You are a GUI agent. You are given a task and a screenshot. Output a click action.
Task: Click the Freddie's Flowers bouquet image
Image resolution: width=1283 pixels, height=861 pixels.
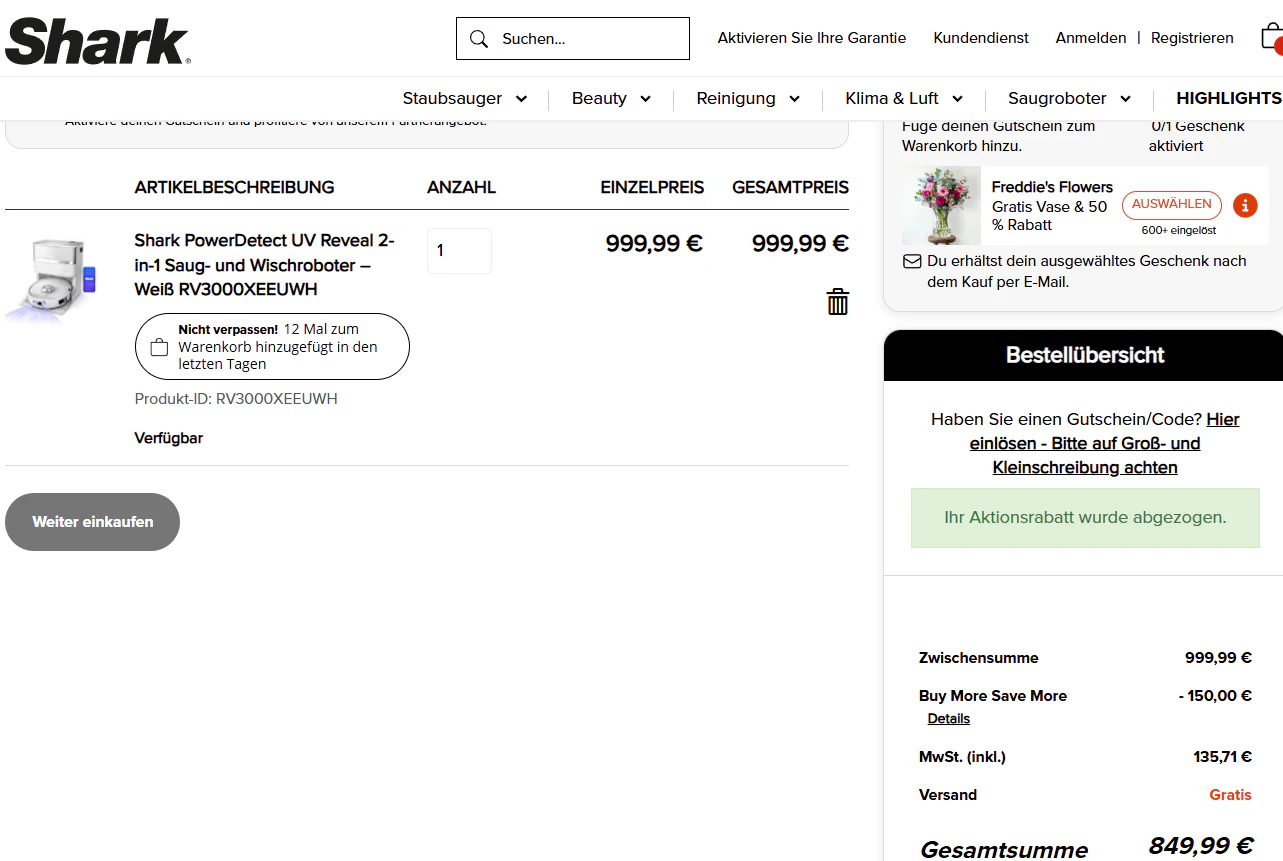point(941,205)
